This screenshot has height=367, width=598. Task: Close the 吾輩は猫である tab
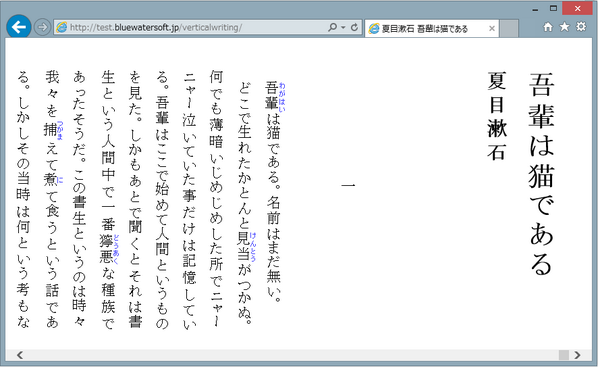pyautogui.click(x=492, y=29)
